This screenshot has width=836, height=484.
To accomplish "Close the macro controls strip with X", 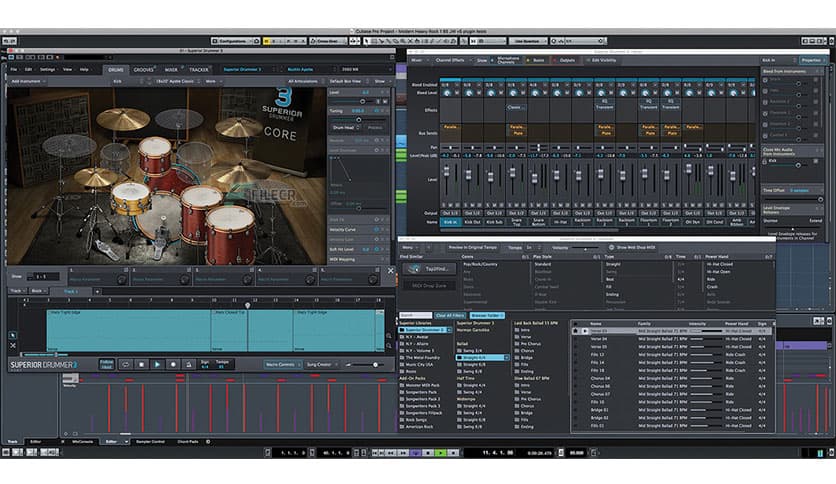I will [390, 271].
